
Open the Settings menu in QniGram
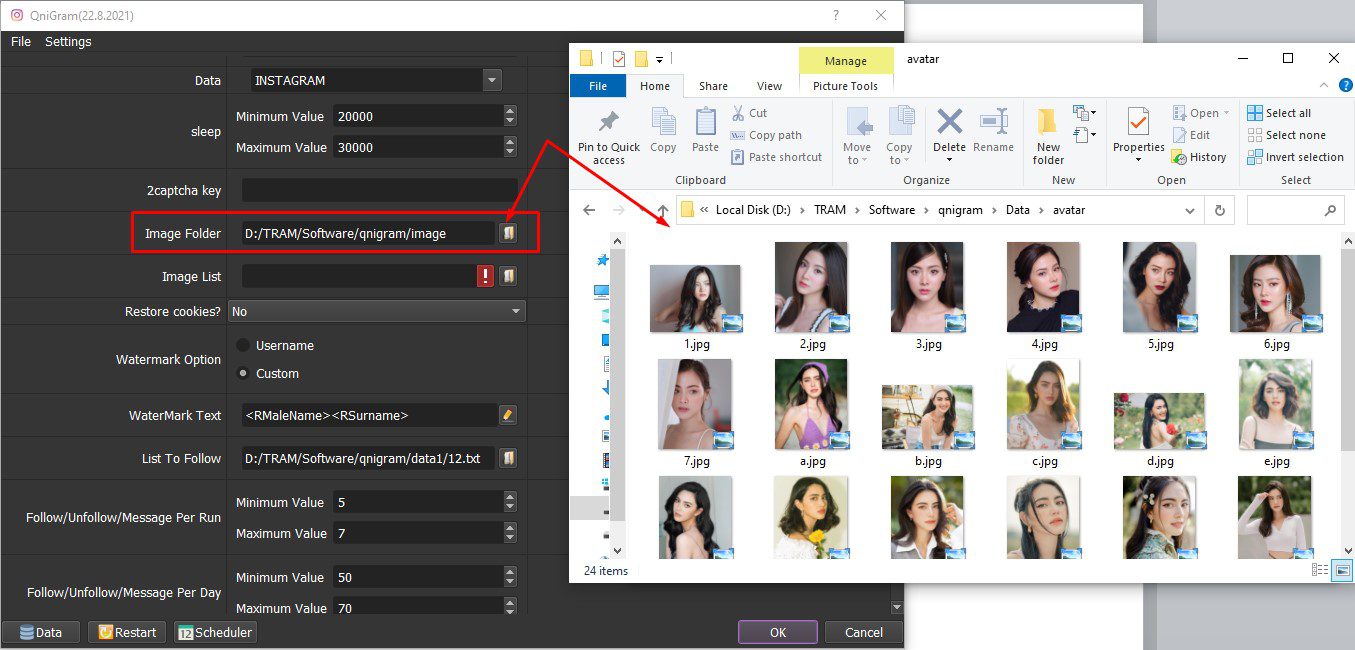(x=68, y=41)
